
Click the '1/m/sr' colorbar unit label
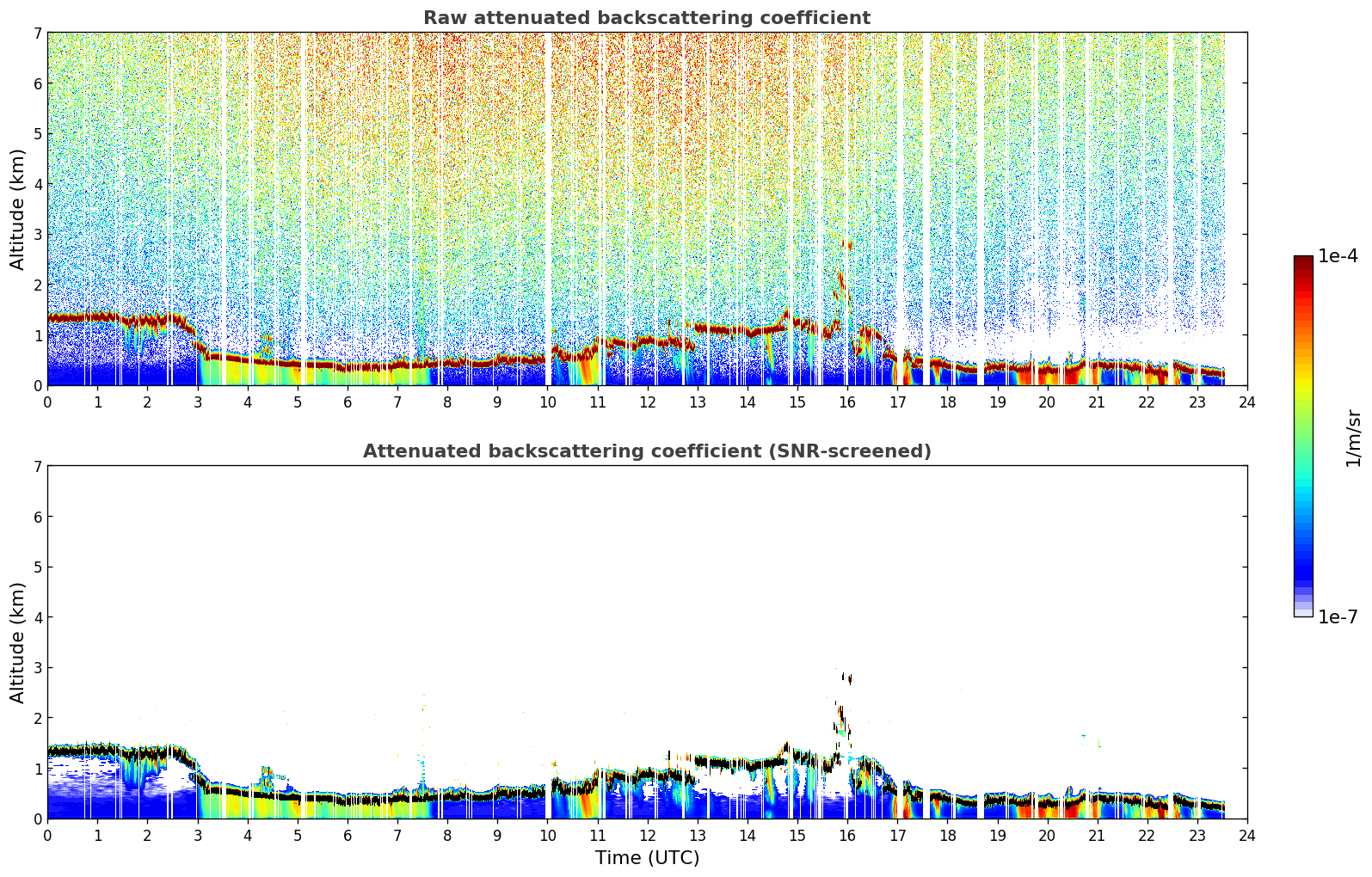tap(1354, 437)
